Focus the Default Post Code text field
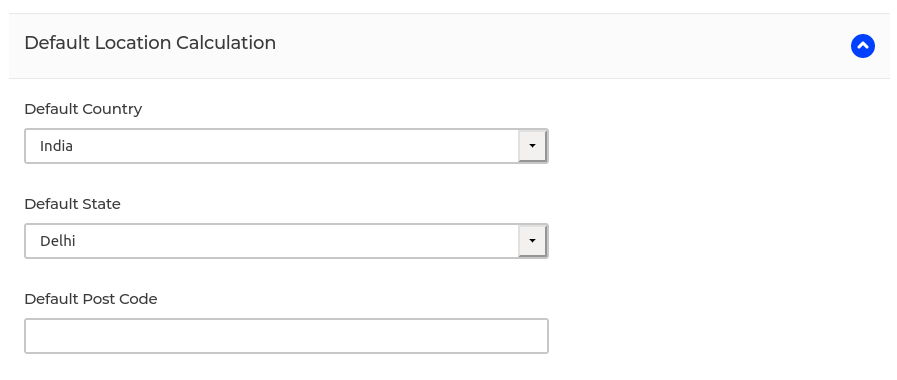This screenshot has height=380, width=897. pos(286,336)
